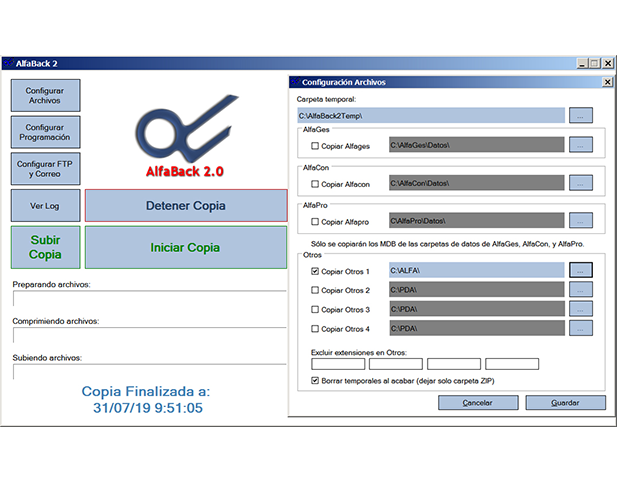Browse for the AlfaGes data folder
617x492 pixels.
pyautogui.click(x=581, y=145)
